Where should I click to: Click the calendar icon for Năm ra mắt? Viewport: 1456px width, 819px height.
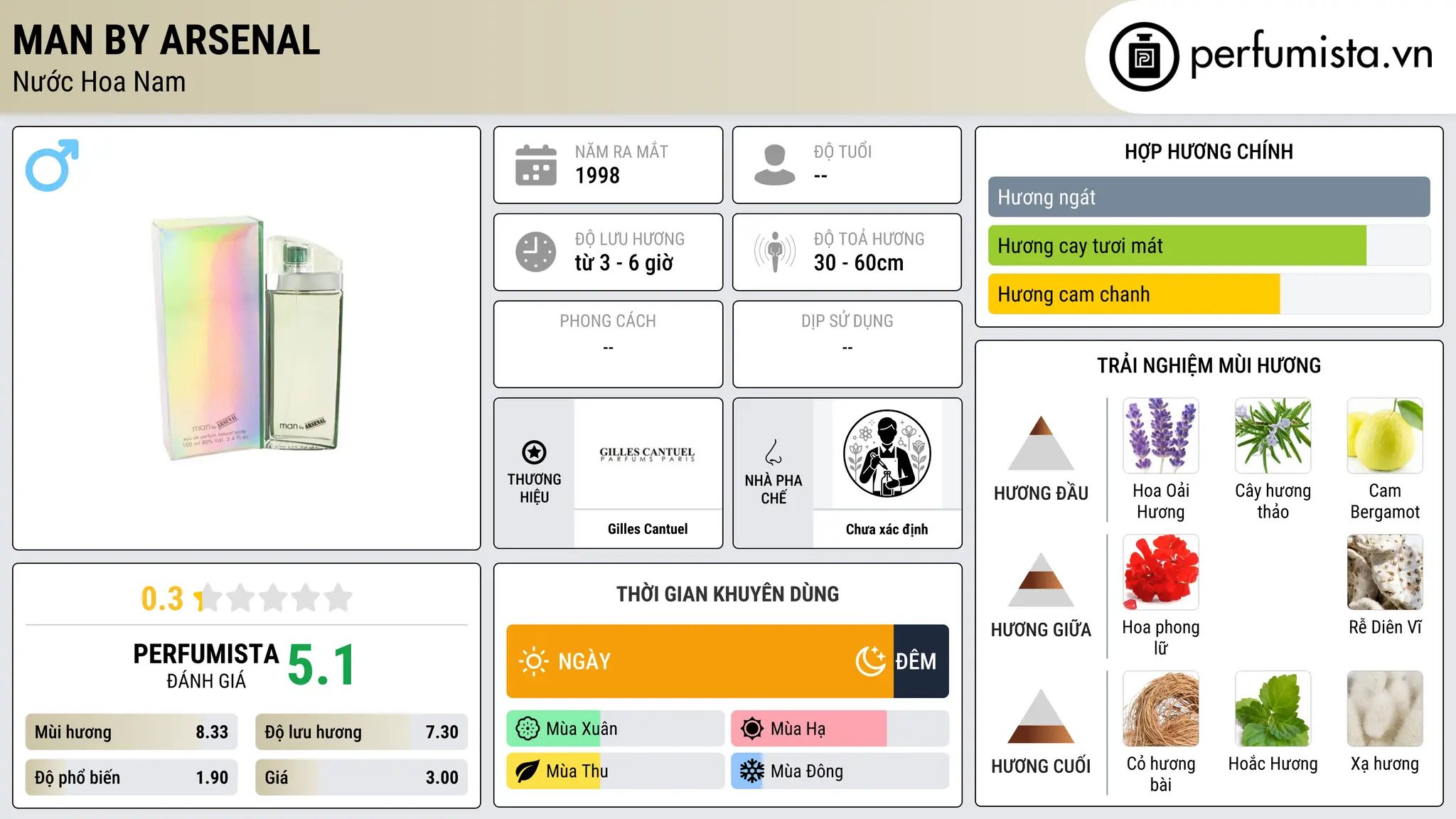tap(535, 165)
